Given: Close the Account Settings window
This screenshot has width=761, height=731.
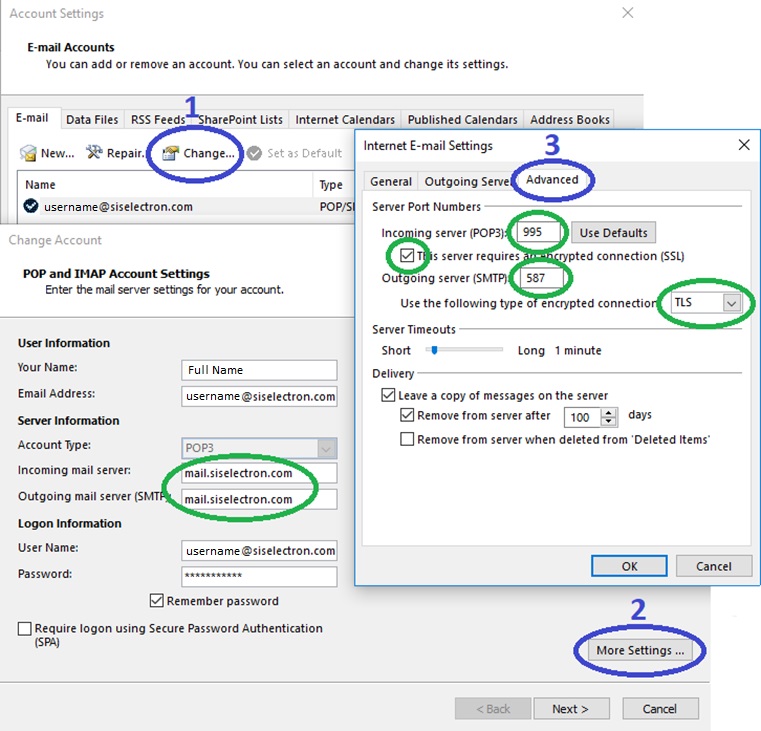Looking at the screenshot, I should (628, 13).
